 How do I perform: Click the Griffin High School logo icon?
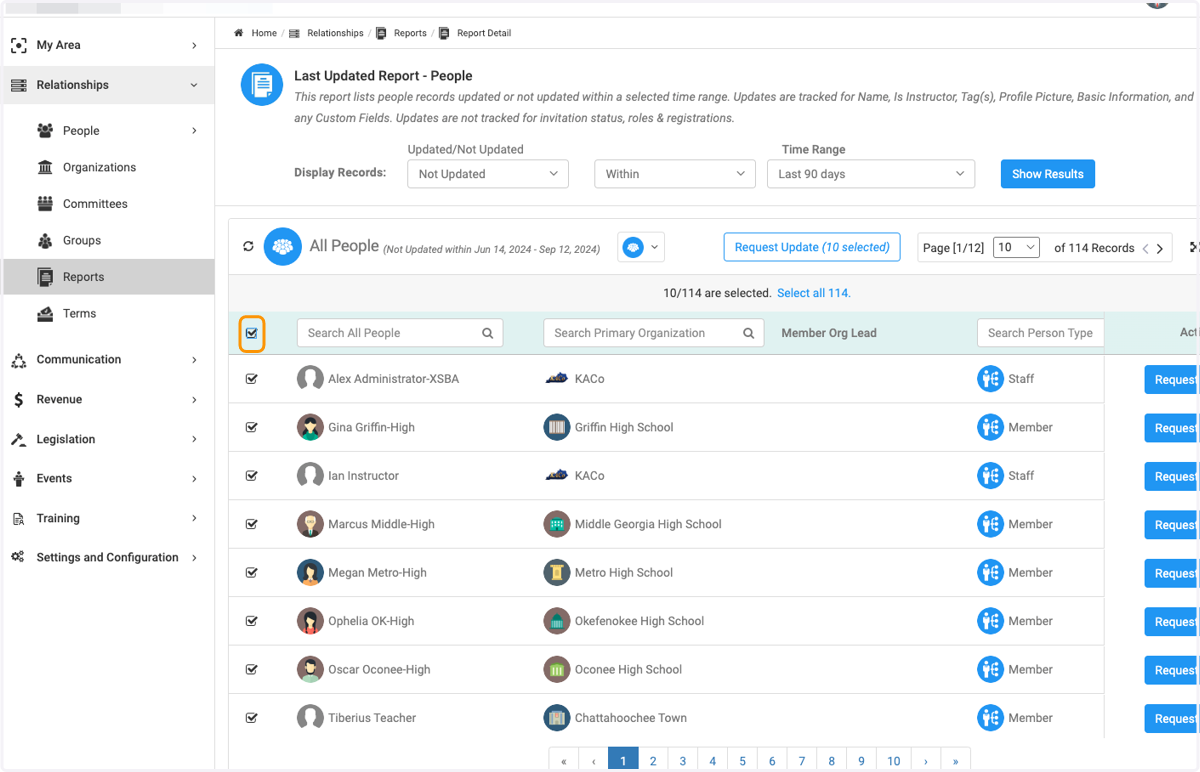click(x=557, y=427)
